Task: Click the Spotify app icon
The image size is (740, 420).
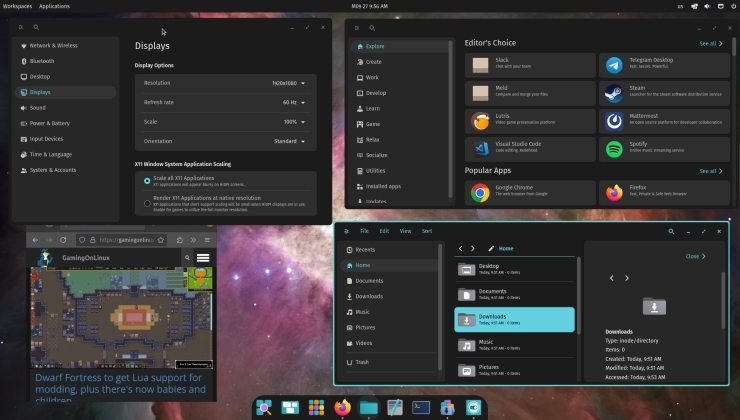Action: point(612,148)
